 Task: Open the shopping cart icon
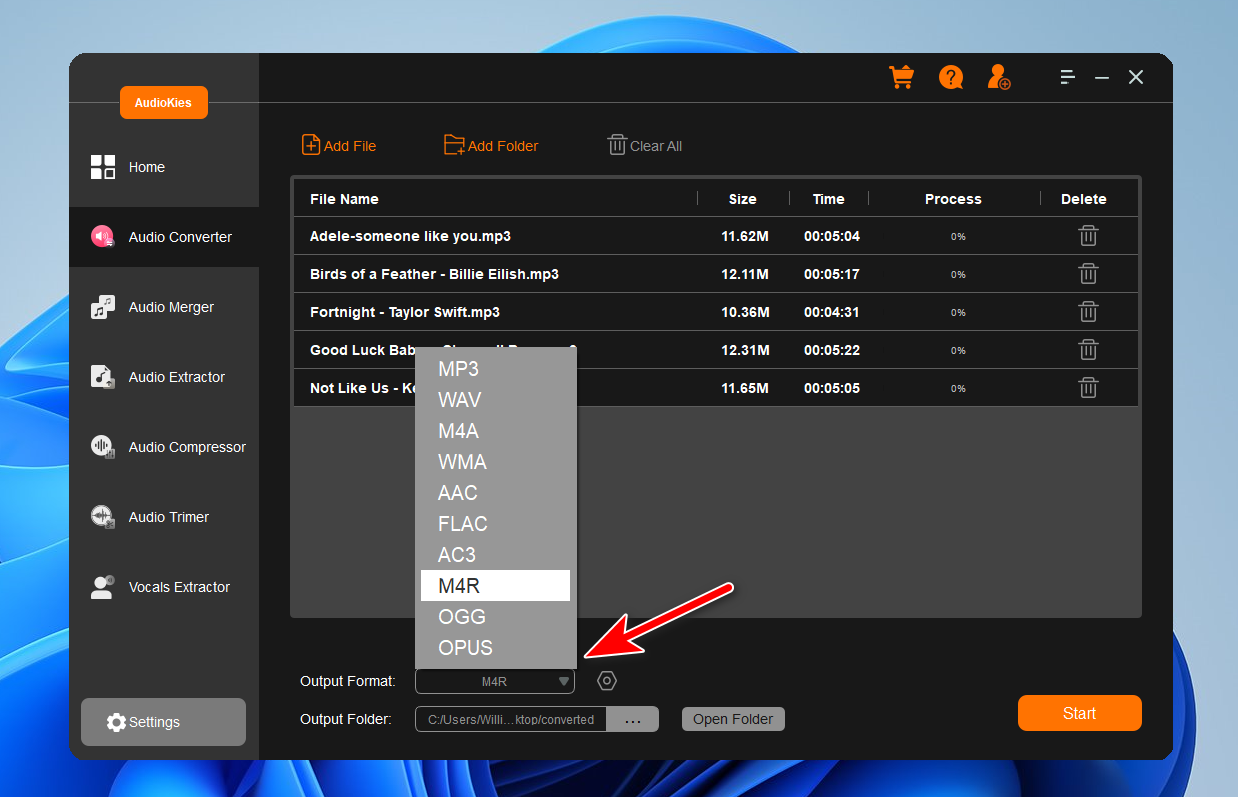tap(901, 78)
